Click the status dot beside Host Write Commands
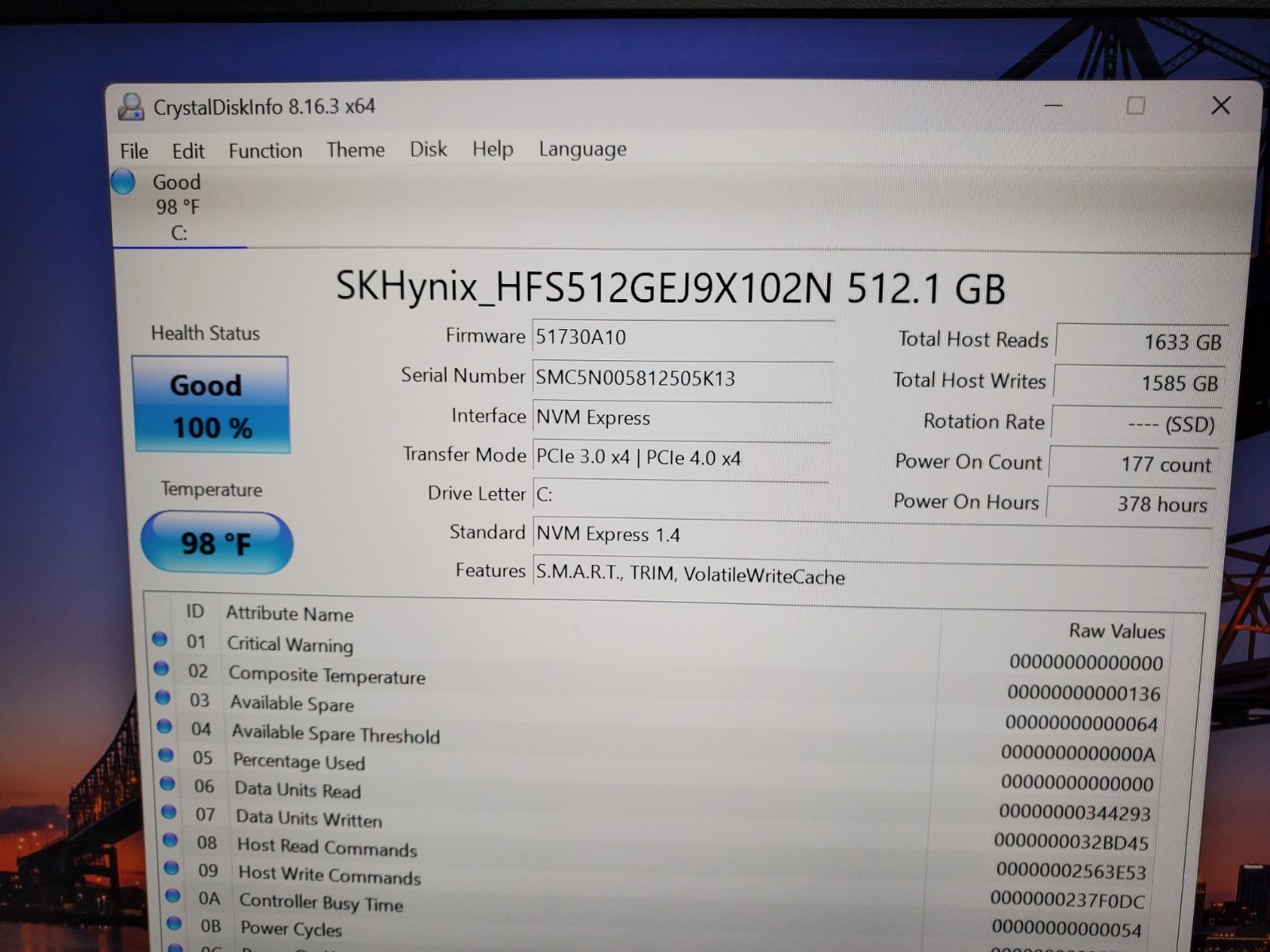 (x=171, y=868)
